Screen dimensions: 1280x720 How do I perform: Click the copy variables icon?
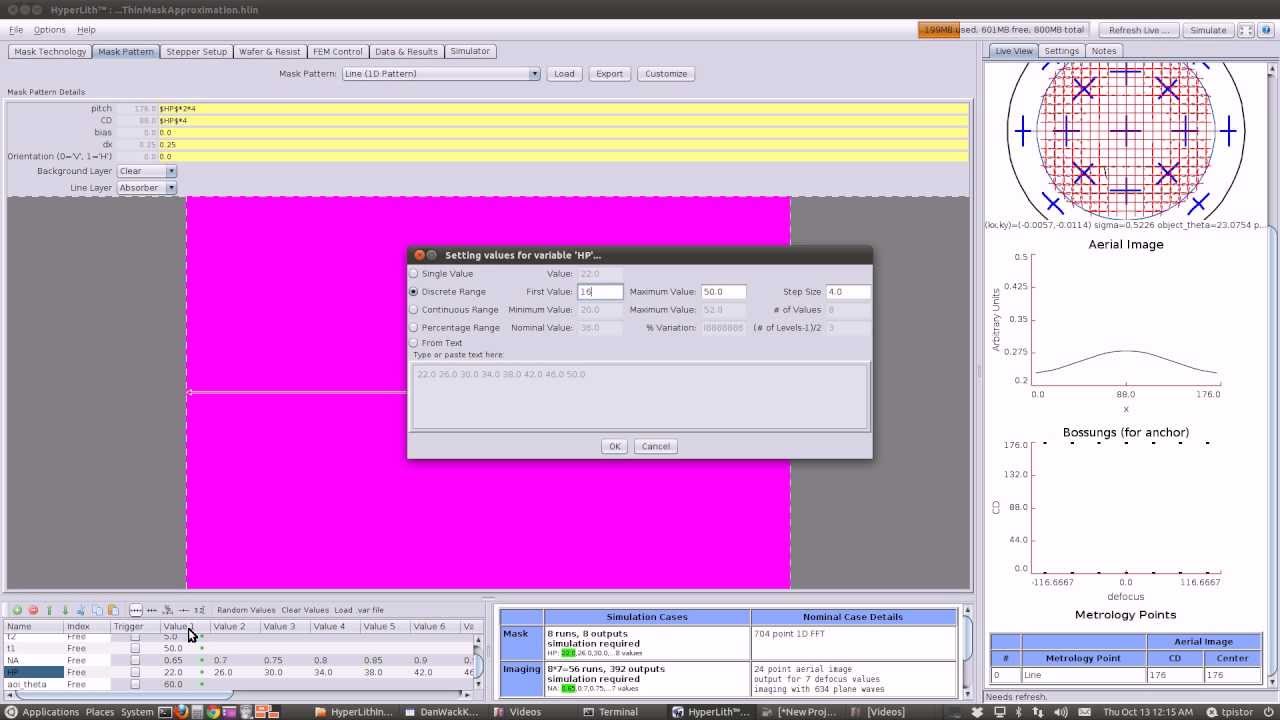click(97, 610)
